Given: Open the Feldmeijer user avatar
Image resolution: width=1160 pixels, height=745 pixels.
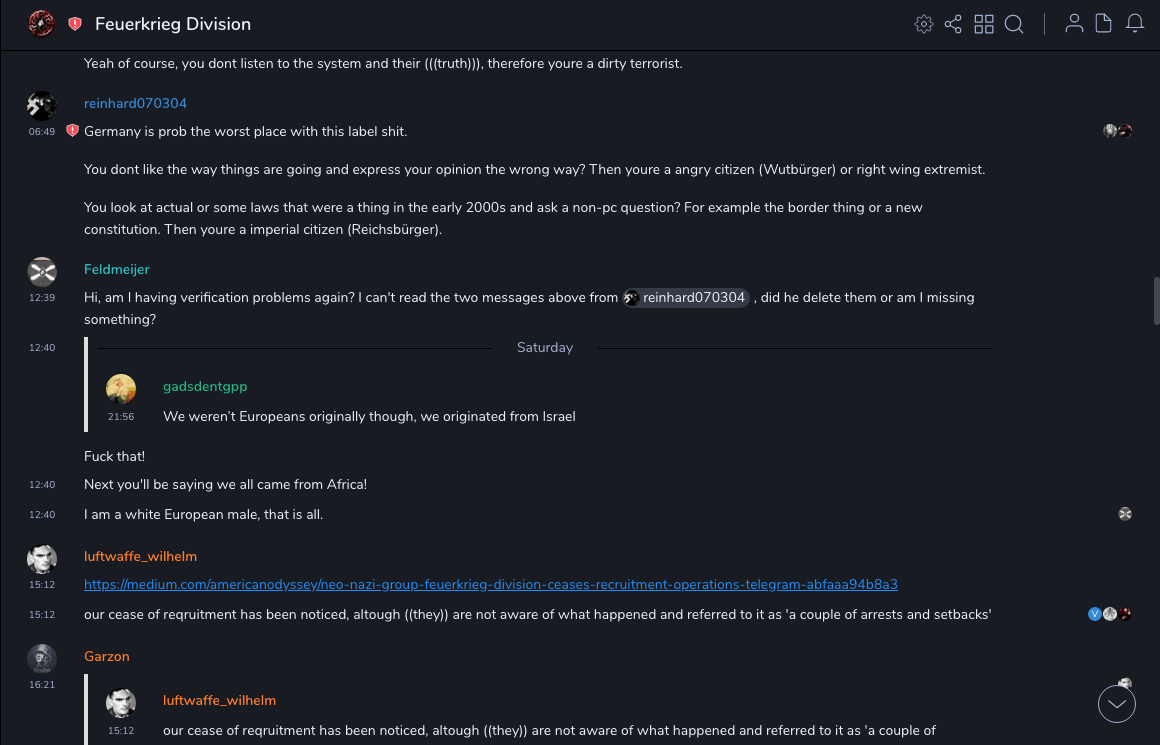Looking at the screenshot, I should pos(41,271).
